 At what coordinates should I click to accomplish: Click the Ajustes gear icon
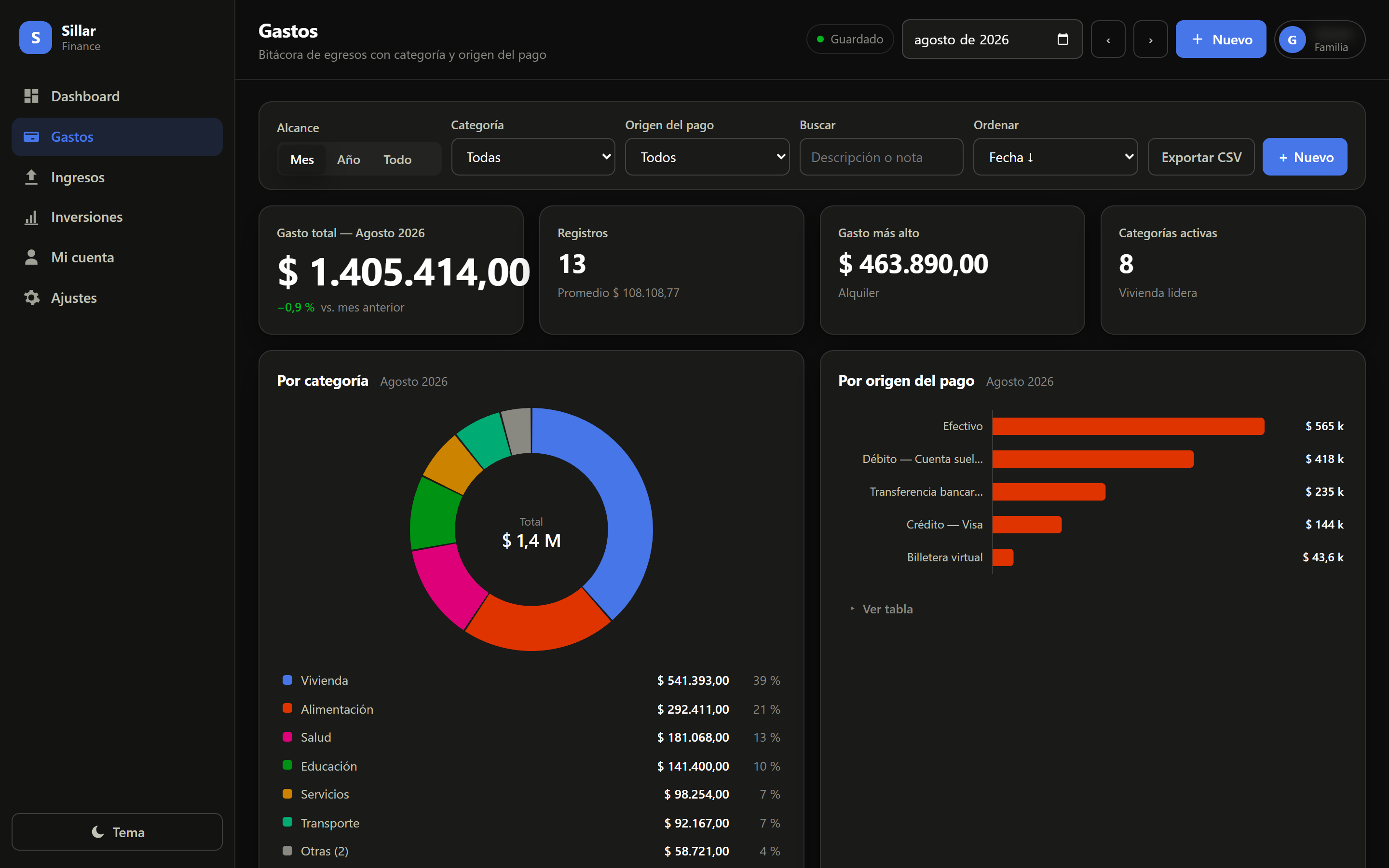31,298
